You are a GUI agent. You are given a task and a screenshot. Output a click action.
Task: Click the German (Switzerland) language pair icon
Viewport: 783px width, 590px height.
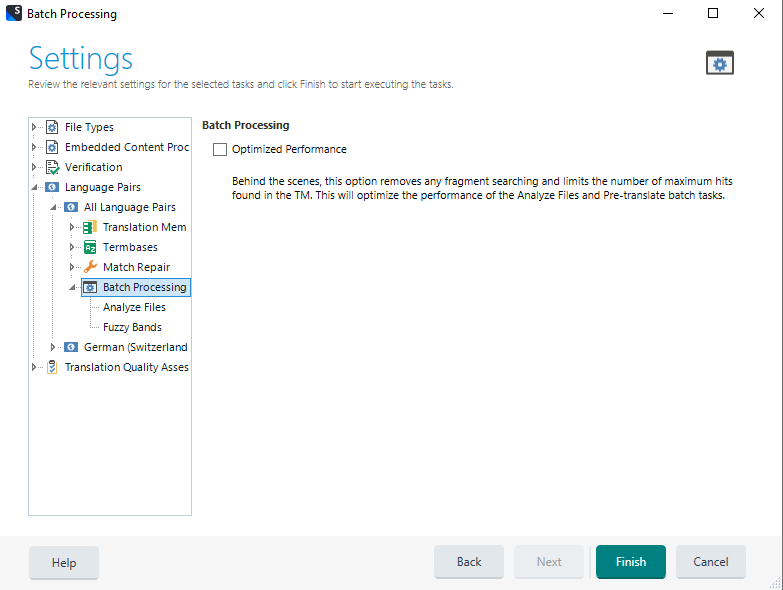point(71,347)
